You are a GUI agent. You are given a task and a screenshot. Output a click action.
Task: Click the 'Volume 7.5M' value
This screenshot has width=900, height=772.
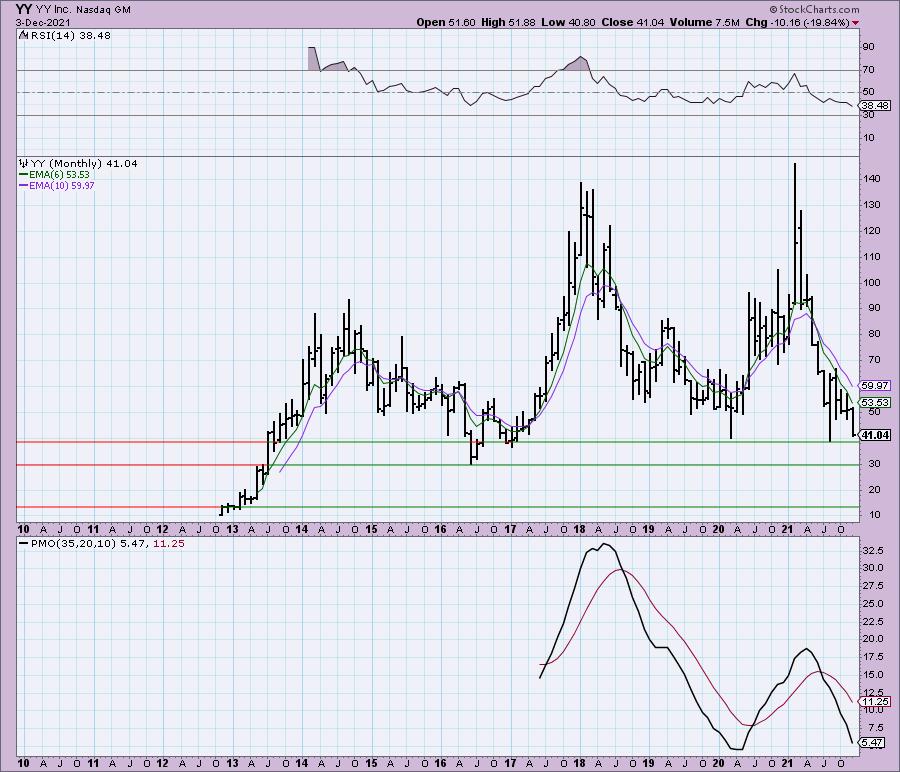(704, 22)
